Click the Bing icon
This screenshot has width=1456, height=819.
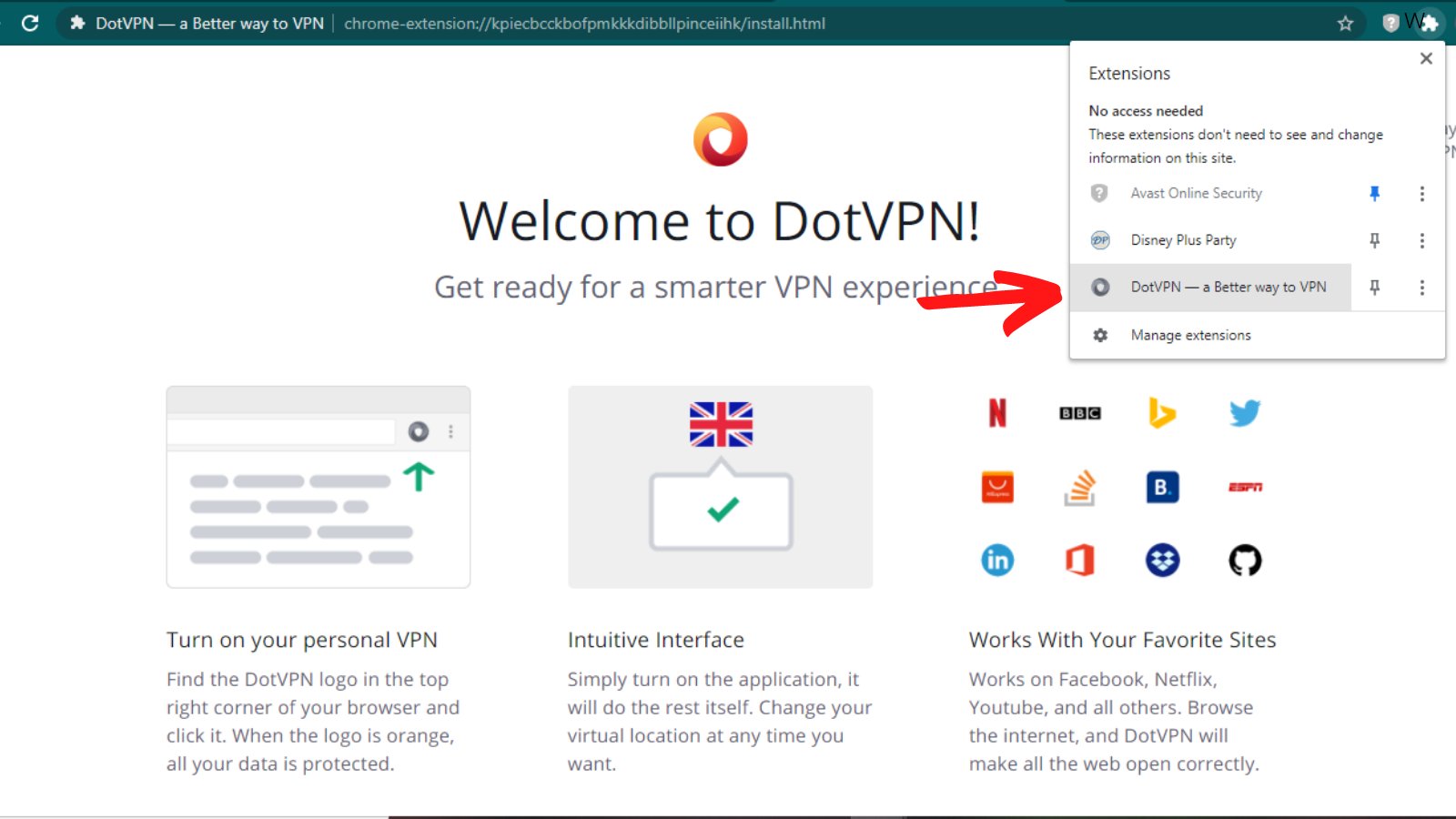click(x=1162, y=413)
